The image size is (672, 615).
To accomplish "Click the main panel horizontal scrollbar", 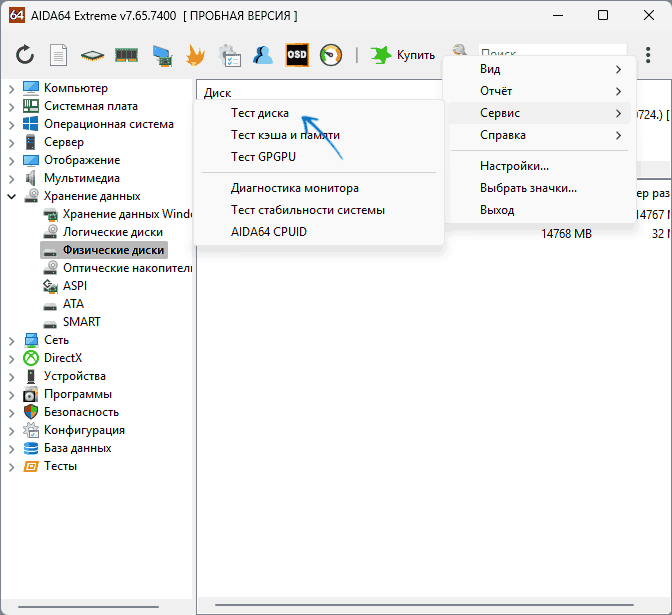I will [424, 605].
